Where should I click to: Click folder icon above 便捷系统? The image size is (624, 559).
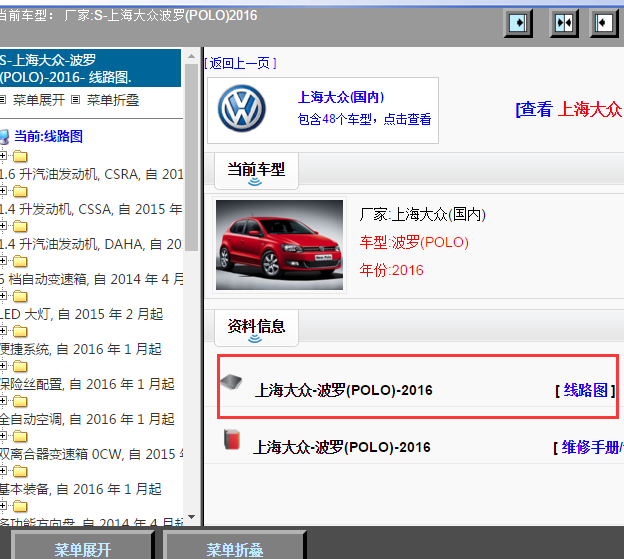point(20,331)
